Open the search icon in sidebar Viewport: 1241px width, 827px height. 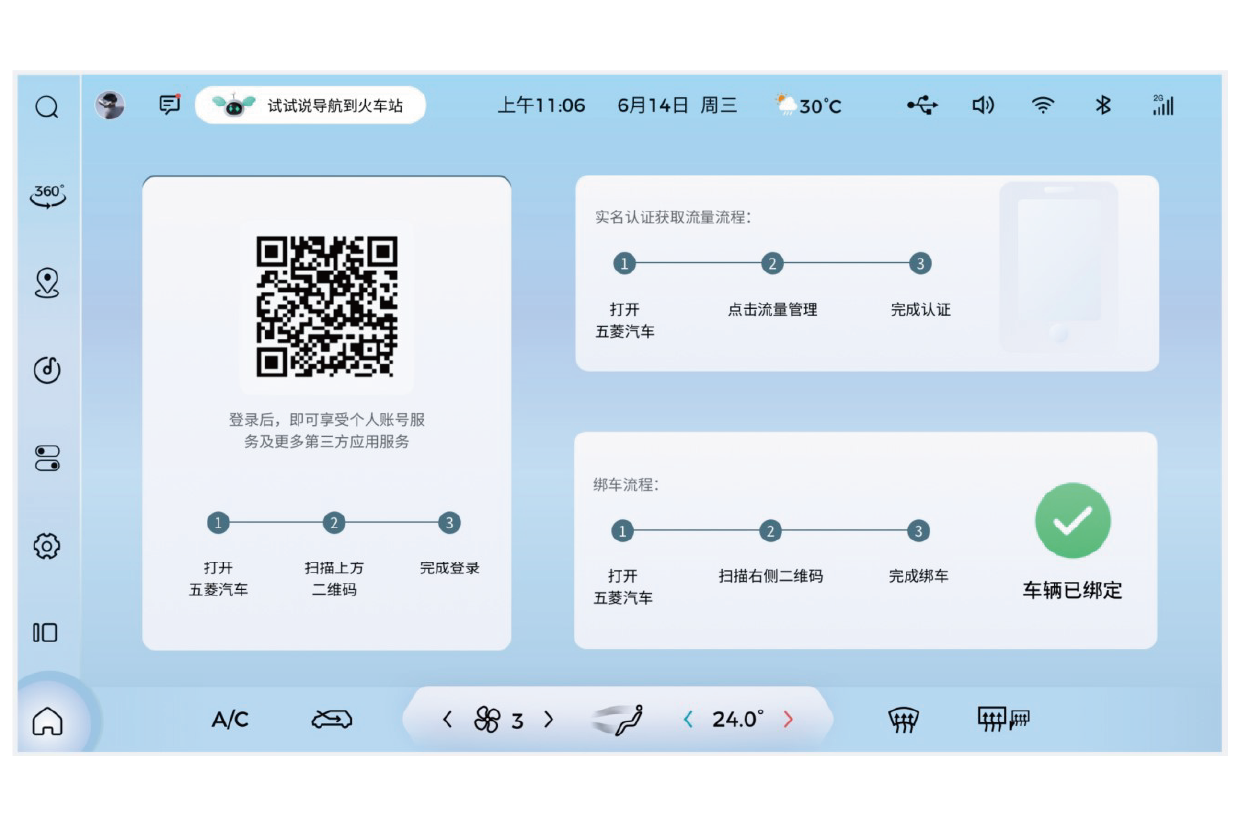(x=47, y=107)
